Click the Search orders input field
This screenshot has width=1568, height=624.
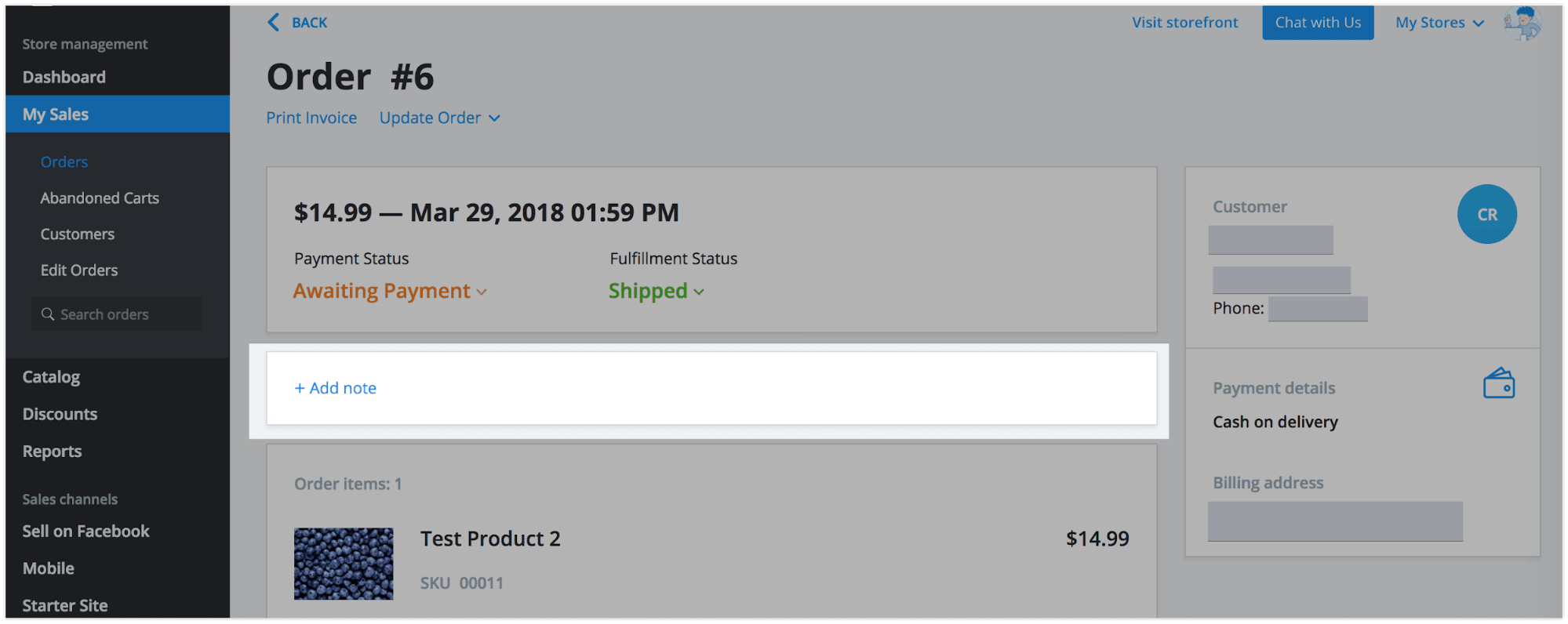(116, 314)
